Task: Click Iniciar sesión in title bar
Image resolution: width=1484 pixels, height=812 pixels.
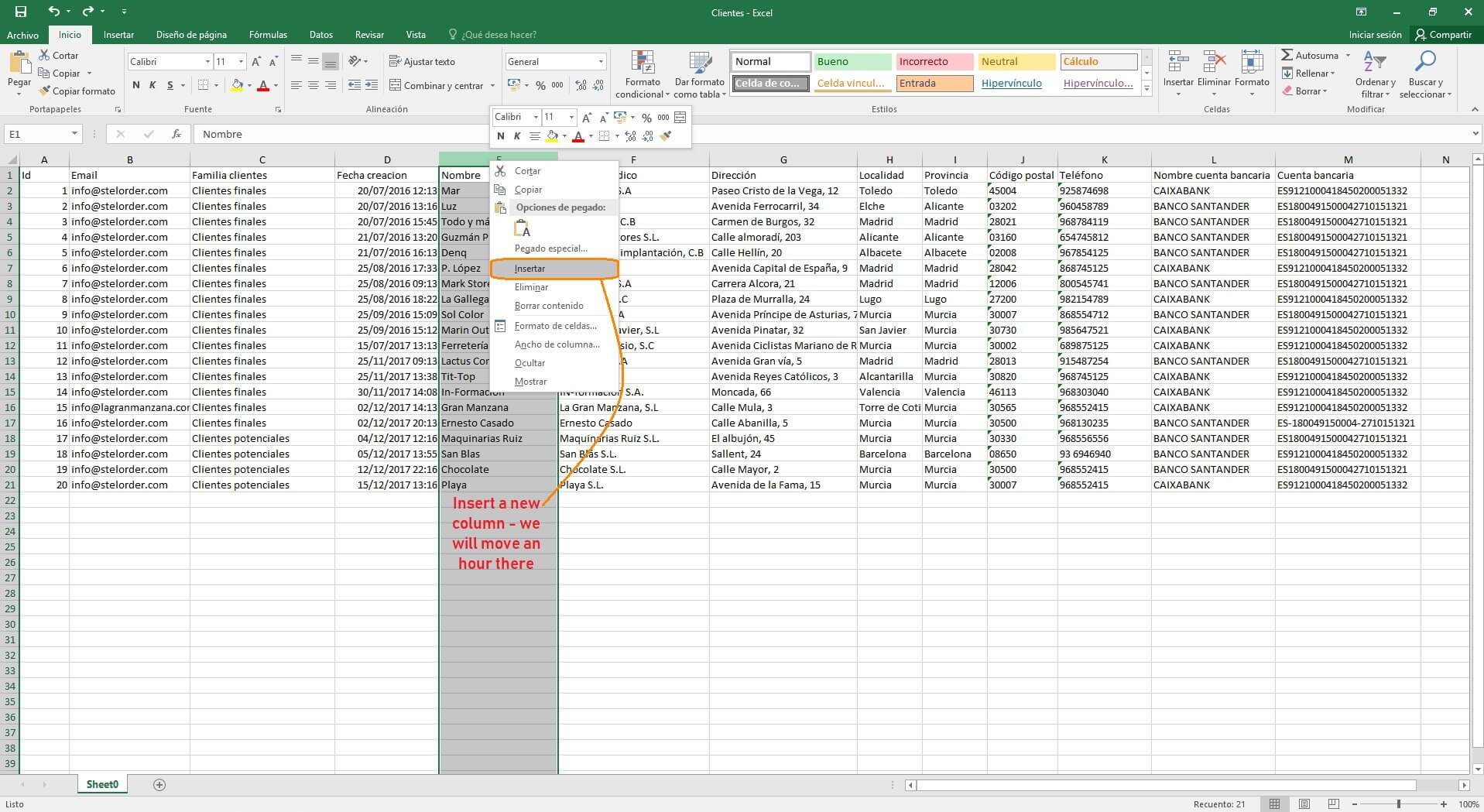Action: click(x=1375, y=35)
